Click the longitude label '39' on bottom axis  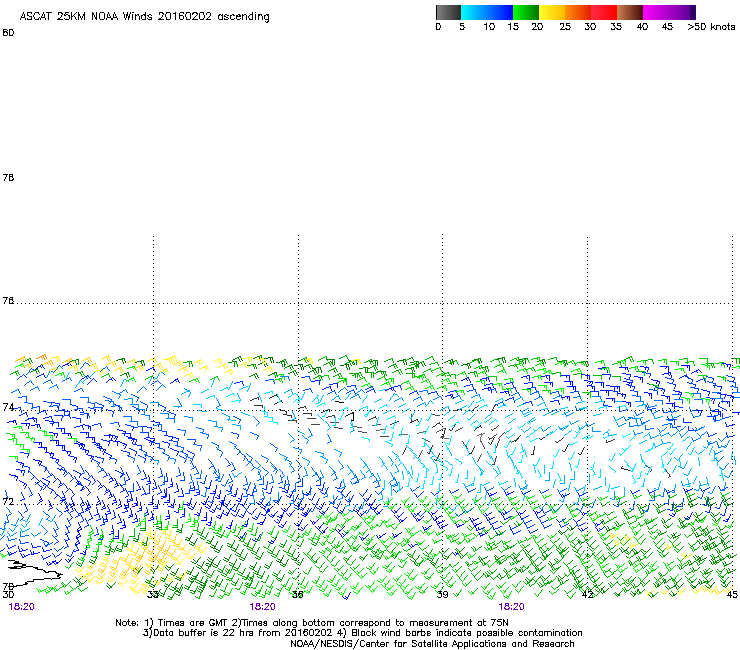pyautogui.click(x=442, y=594)
